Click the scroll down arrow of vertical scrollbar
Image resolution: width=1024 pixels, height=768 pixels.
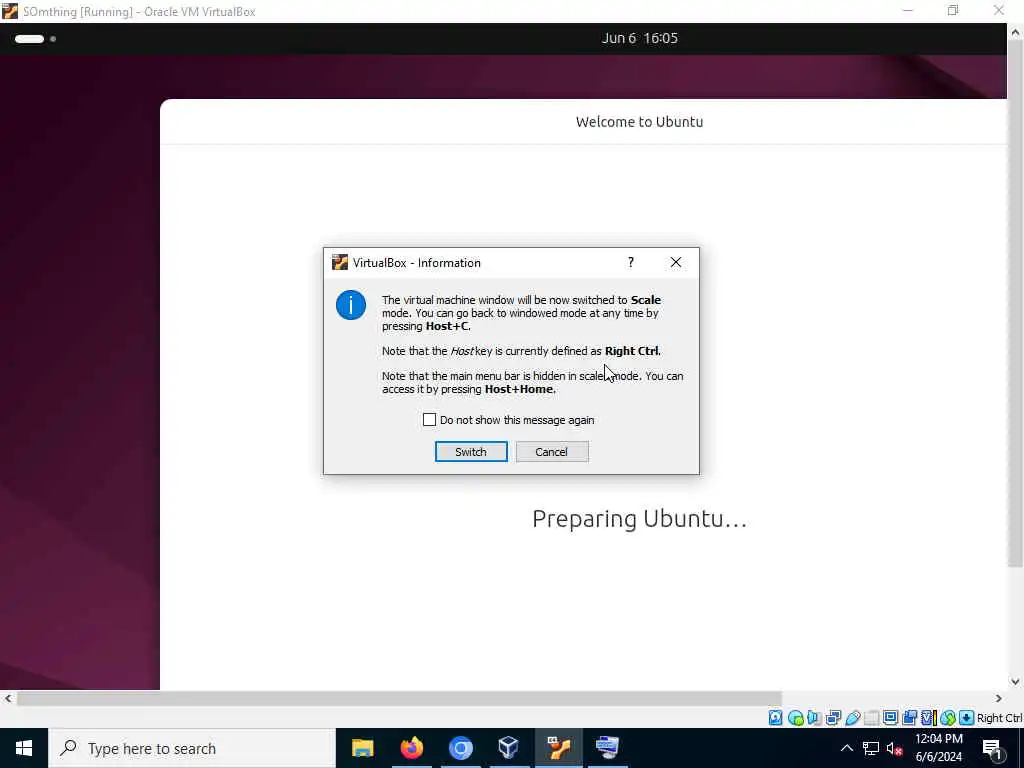coord(1016,682)
